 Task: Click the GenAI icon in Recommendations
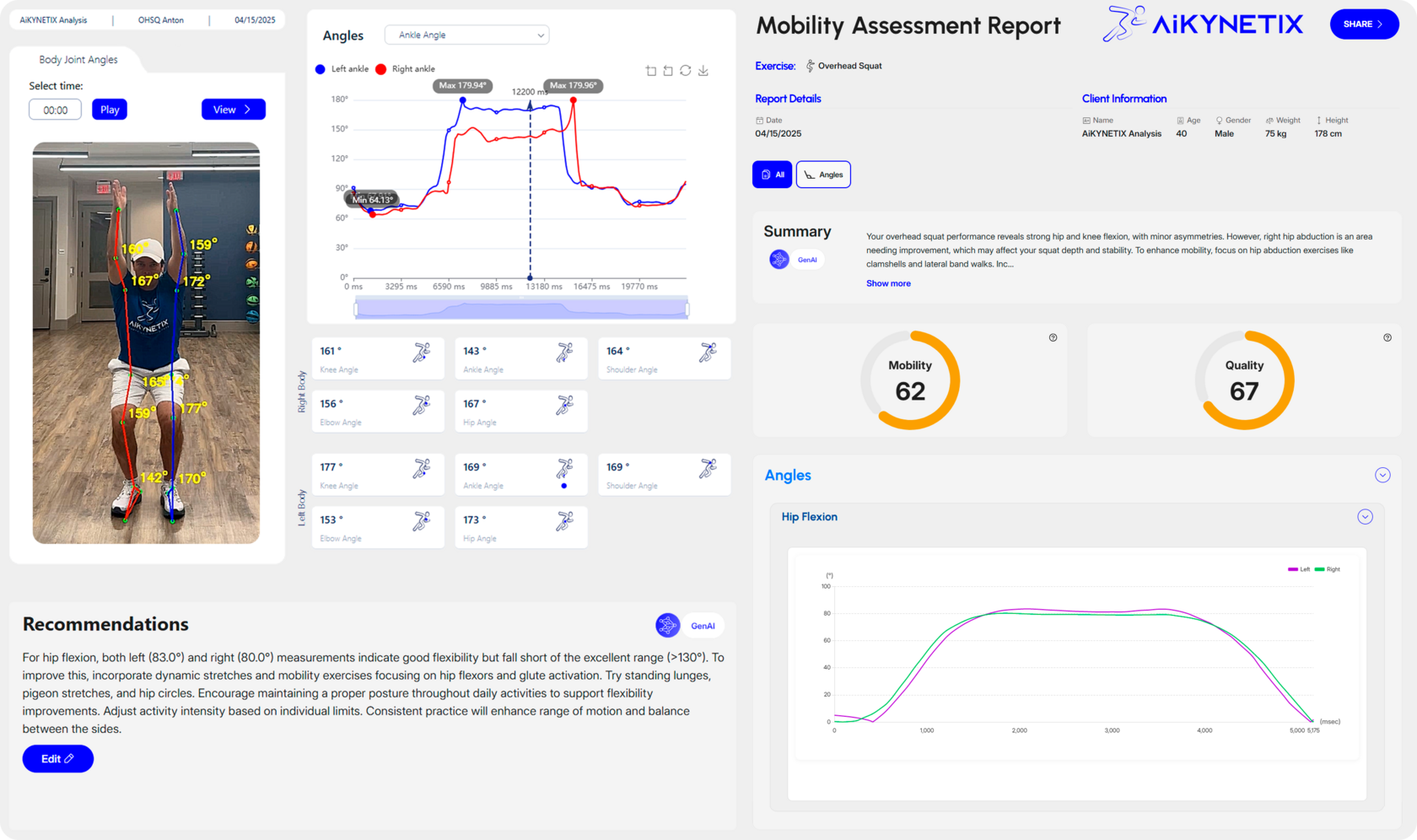pyautogui.click(x=668, y=625)
